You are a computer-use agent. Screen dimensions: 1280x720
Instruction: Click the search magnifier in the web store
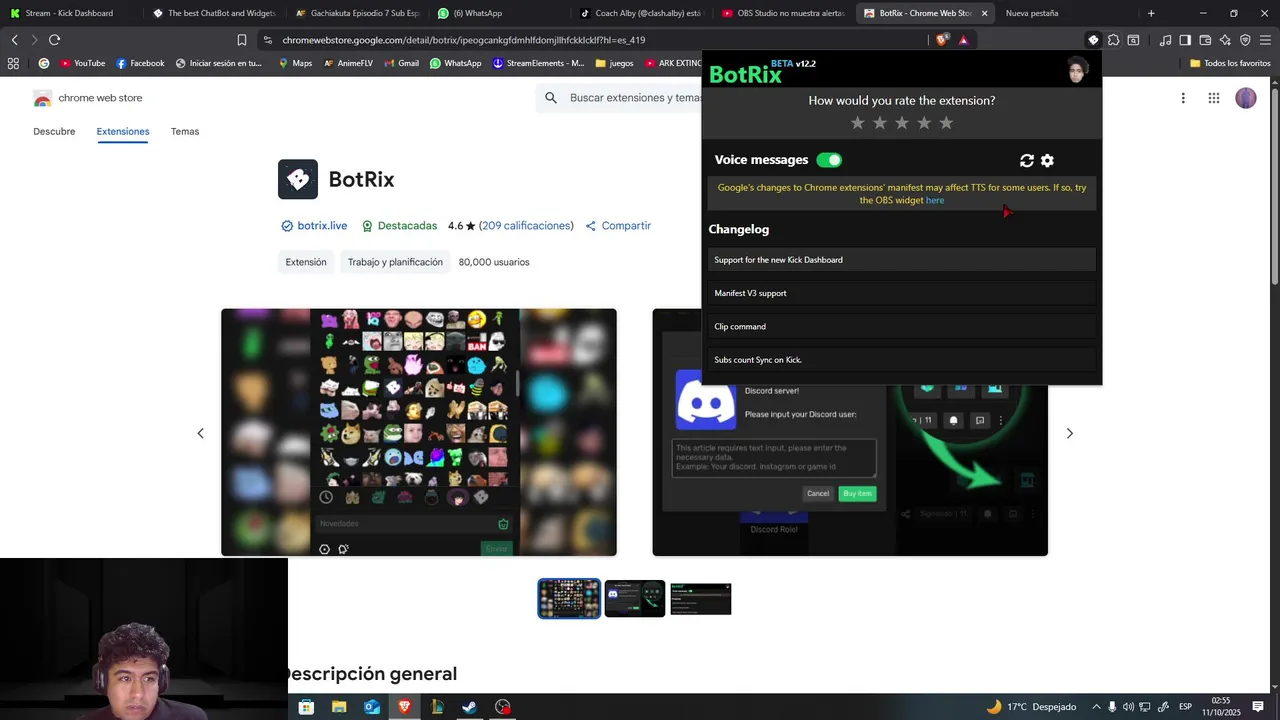[x=551, y=98]
